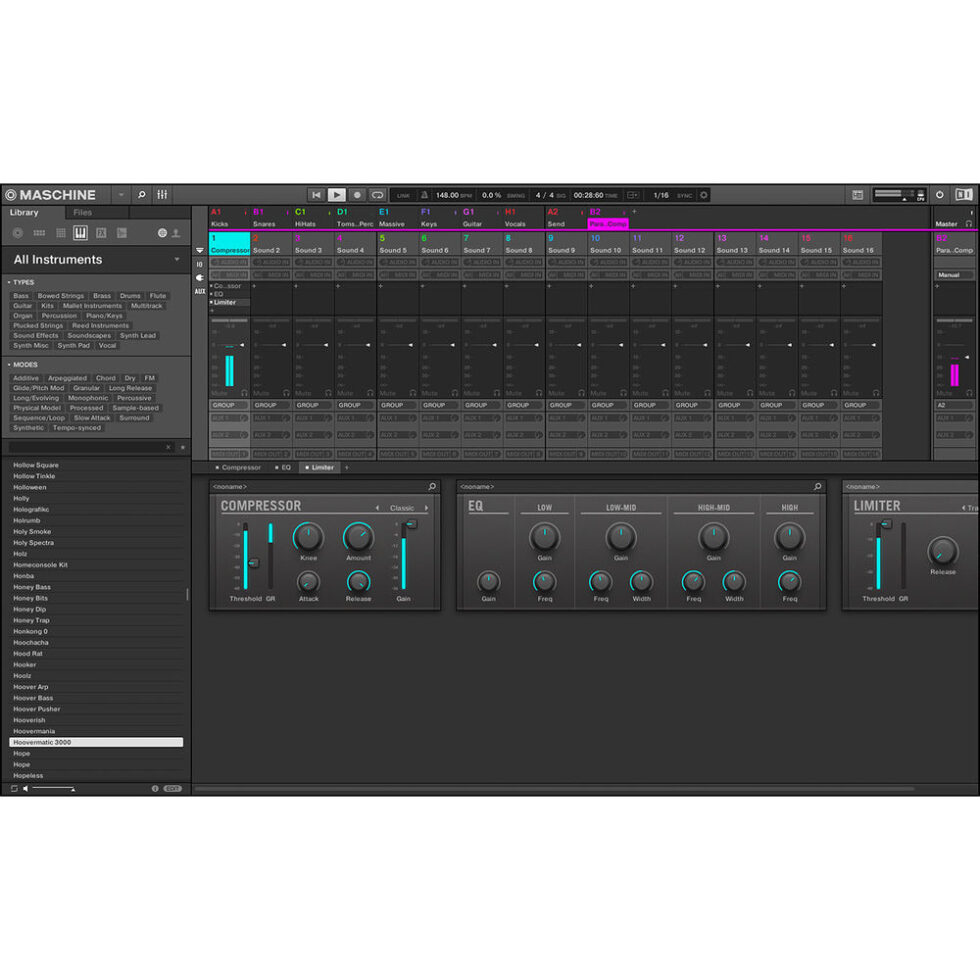Open Compressor preset search magnifier

click(432, 486)
